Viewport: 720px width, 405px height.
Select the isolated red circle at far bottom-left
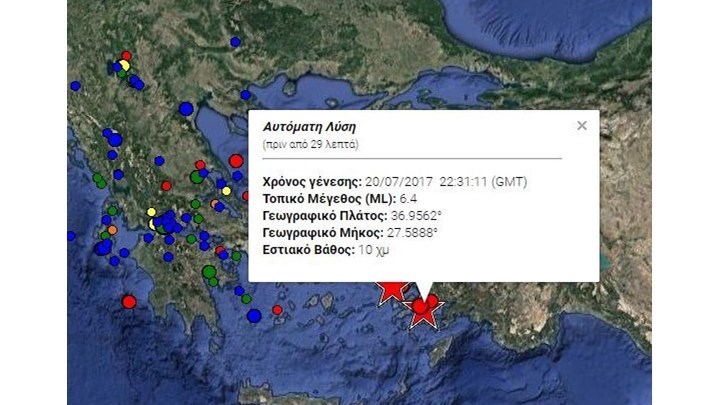click(x=129, y=301)
